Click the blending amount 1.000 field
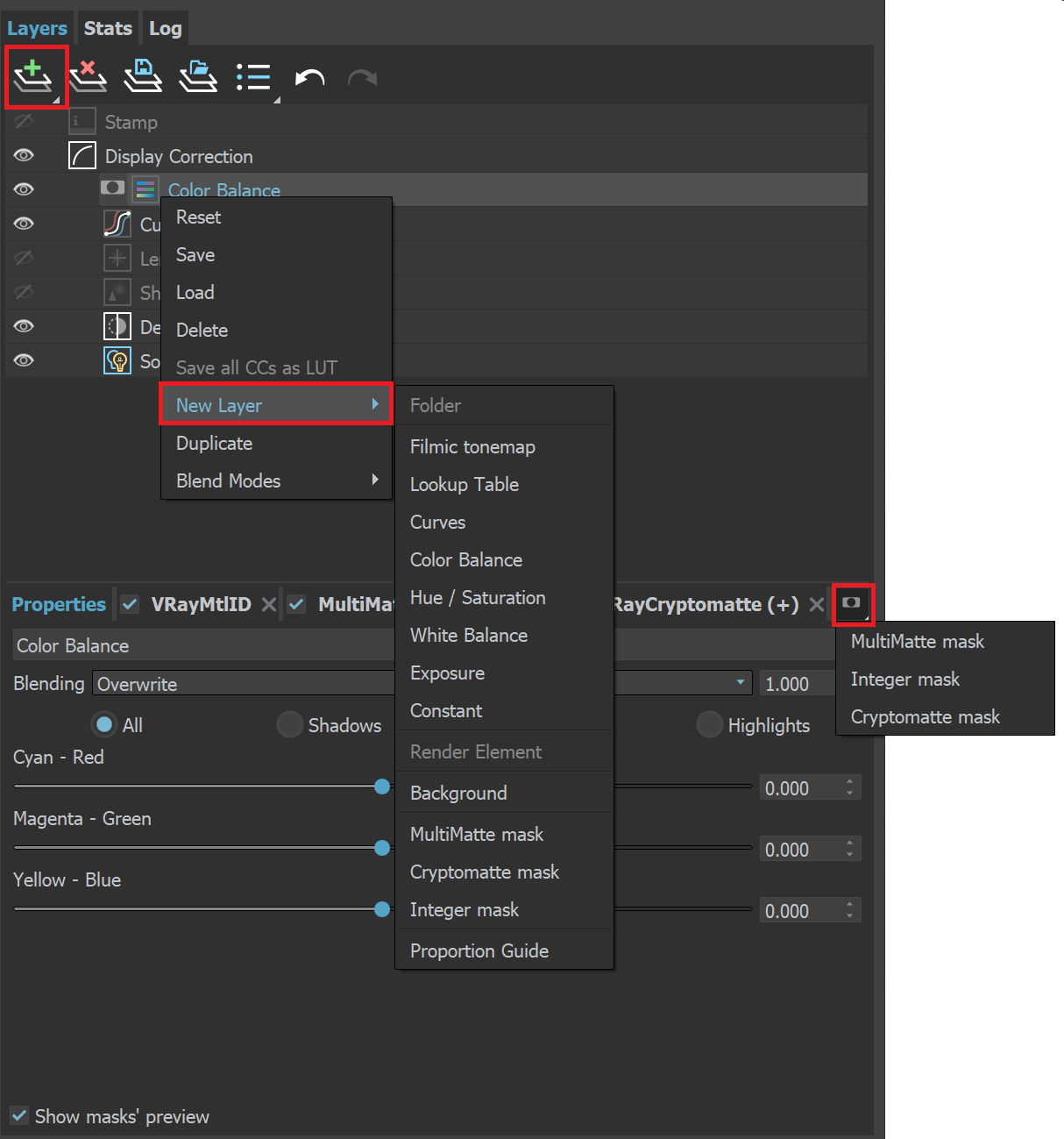 tap(796, 683)
